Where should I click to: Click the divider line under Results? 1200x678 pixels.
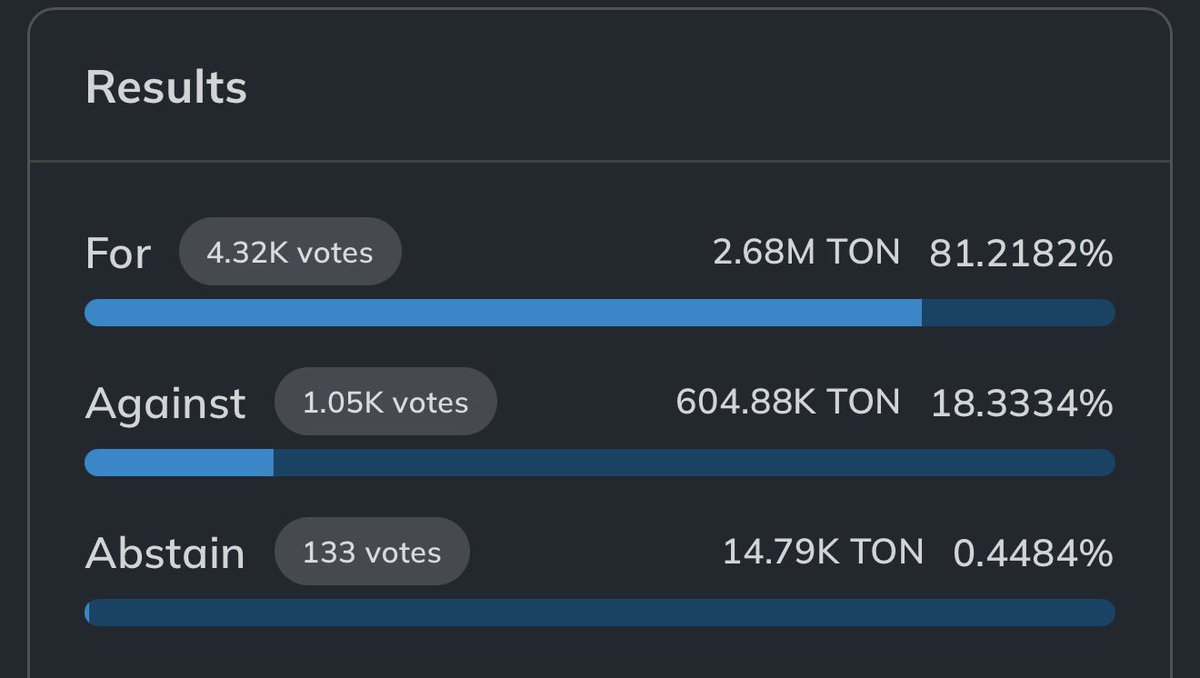600,161
